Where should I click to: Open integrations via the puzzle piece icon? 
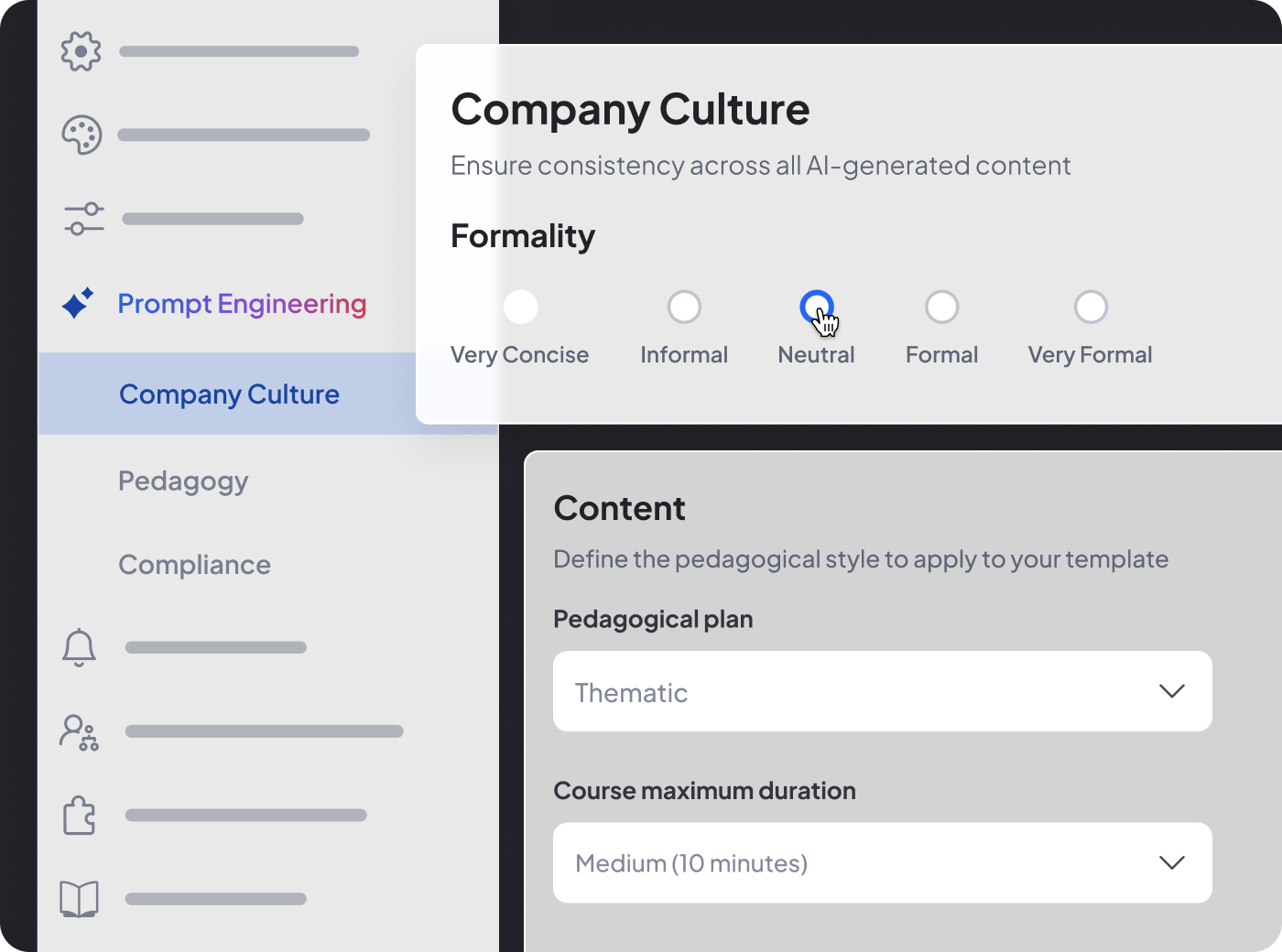(x=80, y=815)
